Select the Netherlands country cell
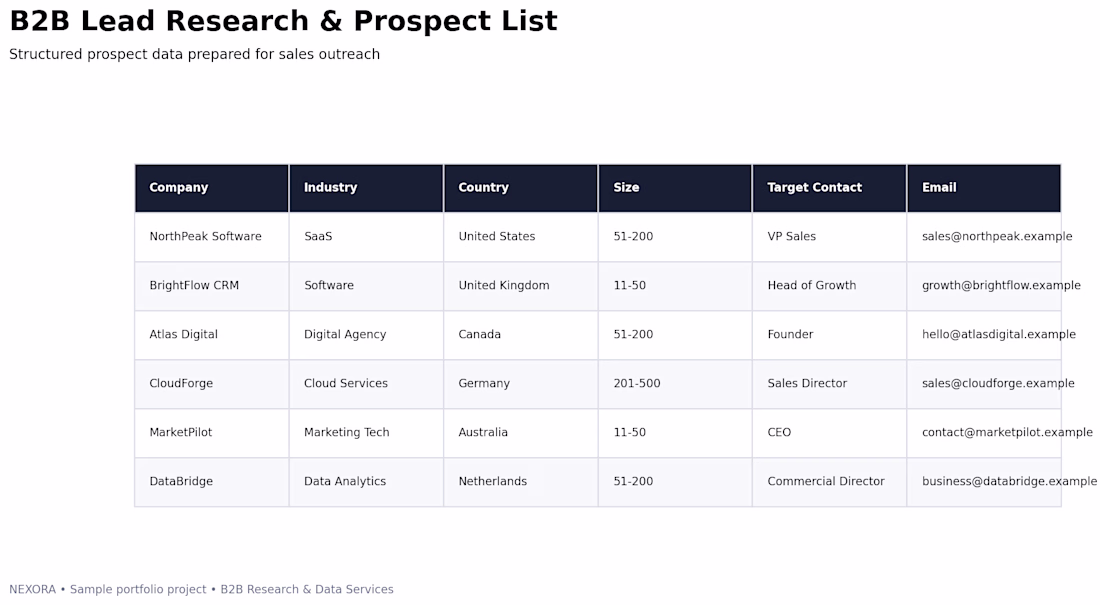This screenshot has width=1100, height=605. point(521,482)
